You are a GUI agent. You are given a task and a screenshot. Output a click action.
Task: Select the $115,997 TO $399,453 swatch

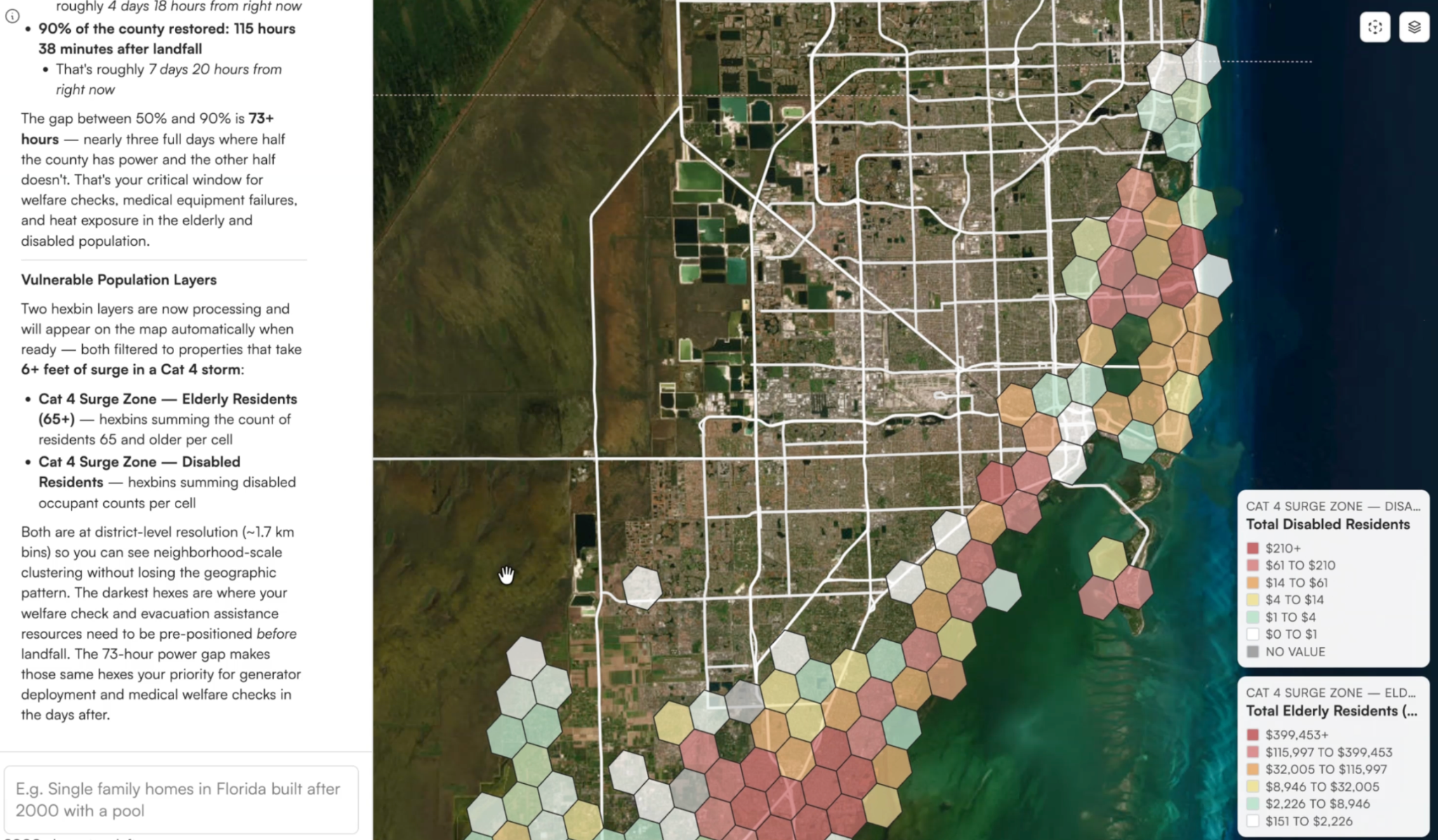pos(1253,752)
